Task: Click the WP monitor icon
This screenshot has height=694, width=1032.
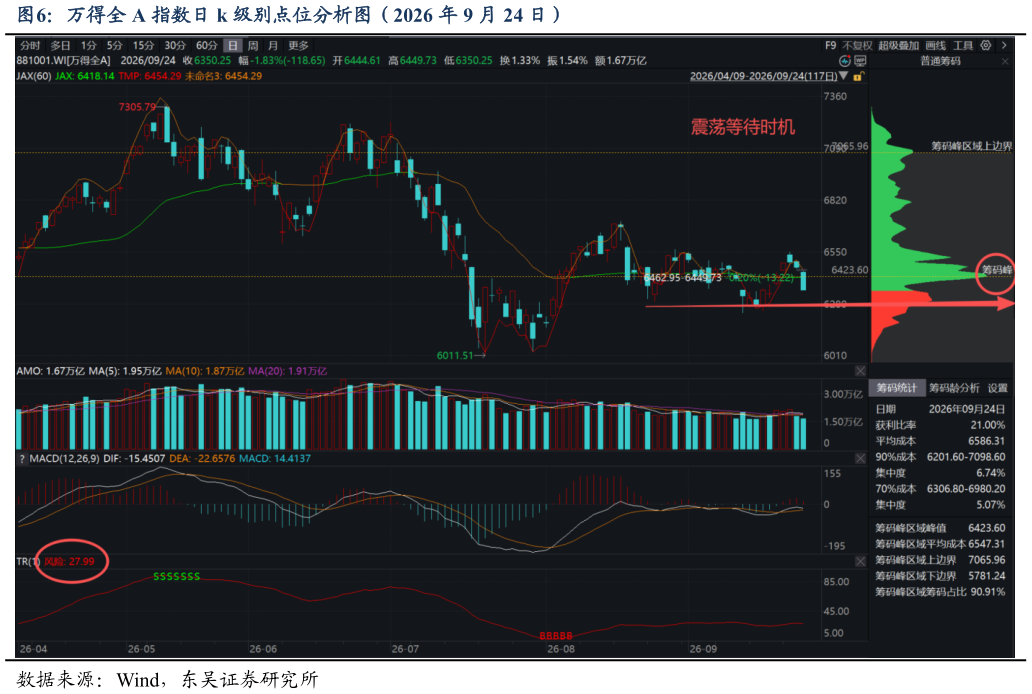Action: click(860, 61)
